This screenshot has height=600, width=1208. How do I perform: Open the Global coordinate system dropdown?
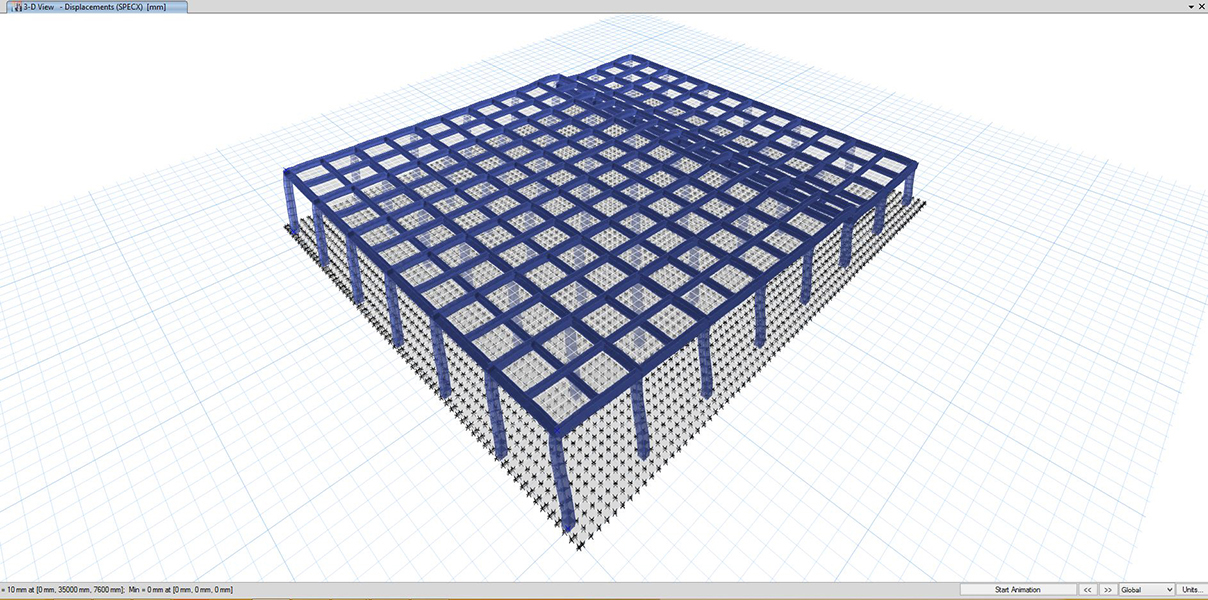click(x=1146, y=590)
